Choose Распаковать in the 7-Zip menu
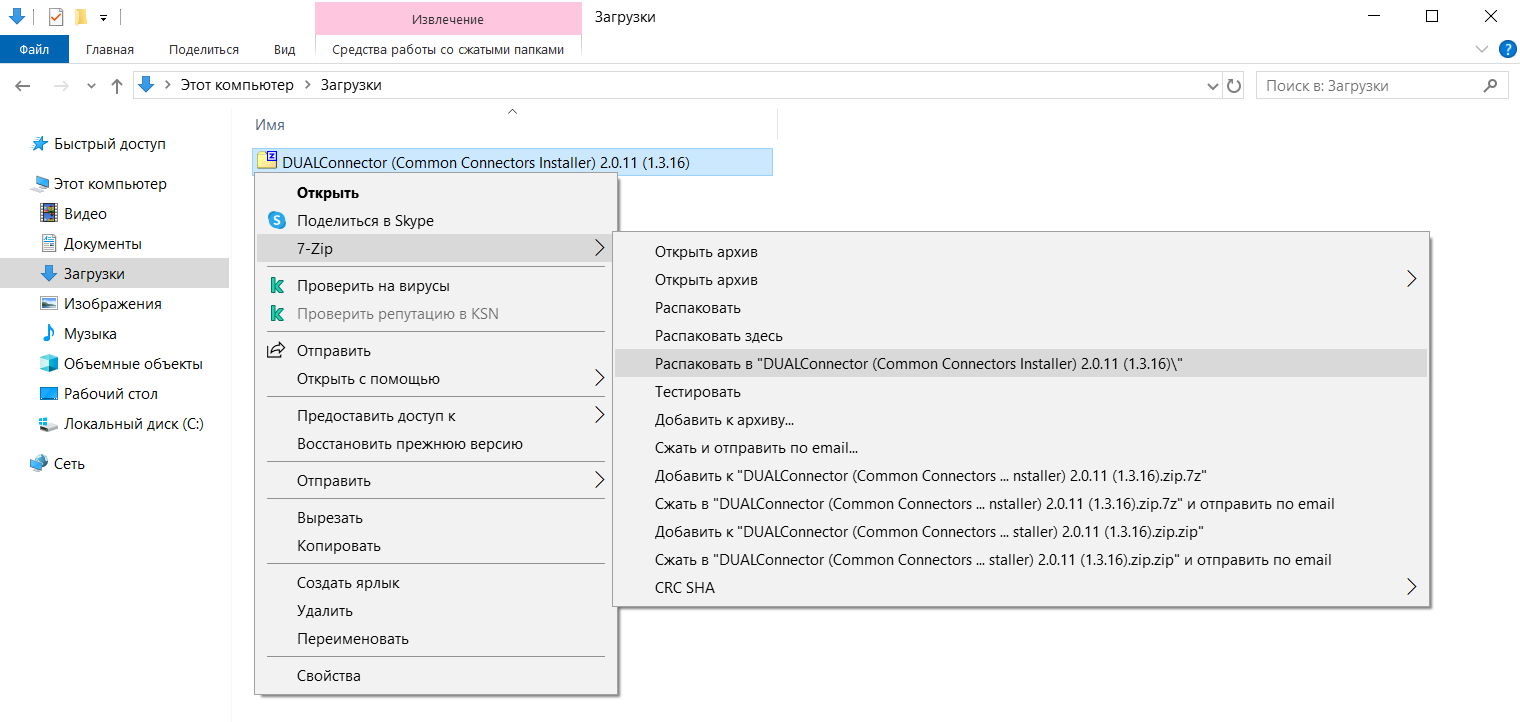Viewport: 1520px width, 722px height. [1021, 308]
